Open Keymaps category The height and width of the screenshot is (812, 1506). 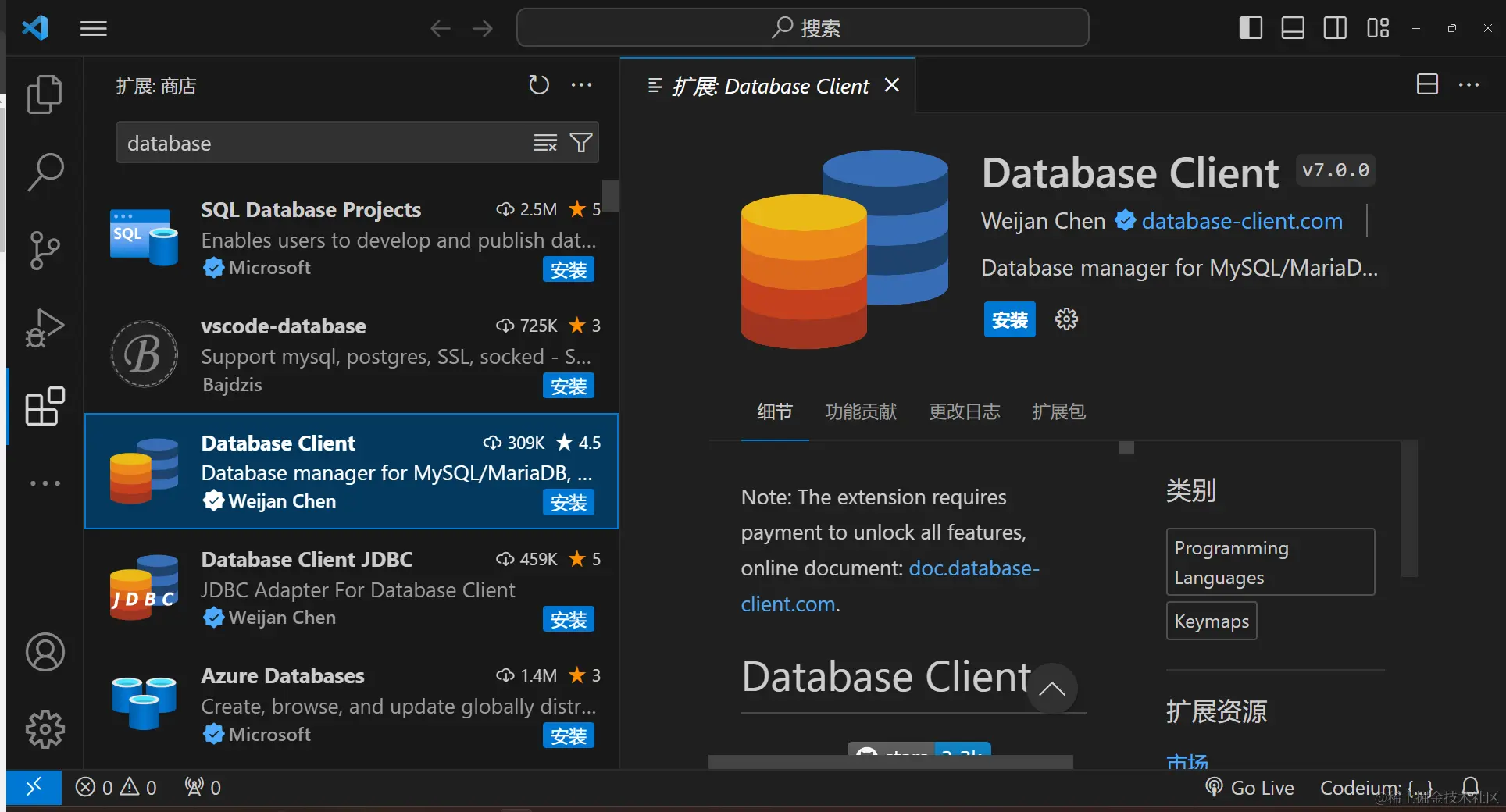tap(1212, 621)
